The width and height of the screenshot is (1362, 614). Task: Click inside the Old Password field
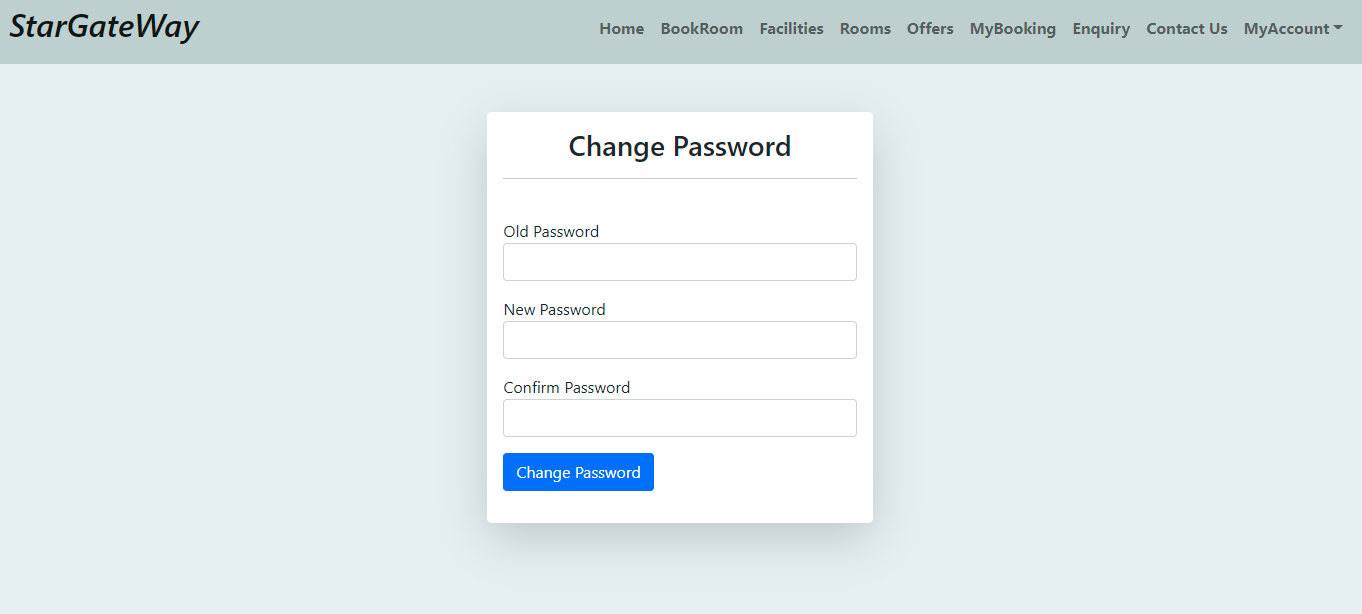[x=679, y=261]
